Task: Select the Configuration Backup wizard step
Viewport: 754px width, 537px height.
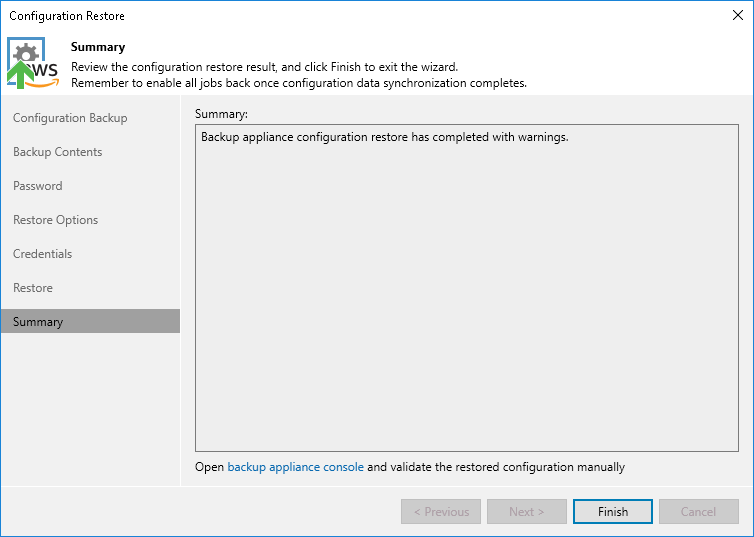Action: (70, 118)
